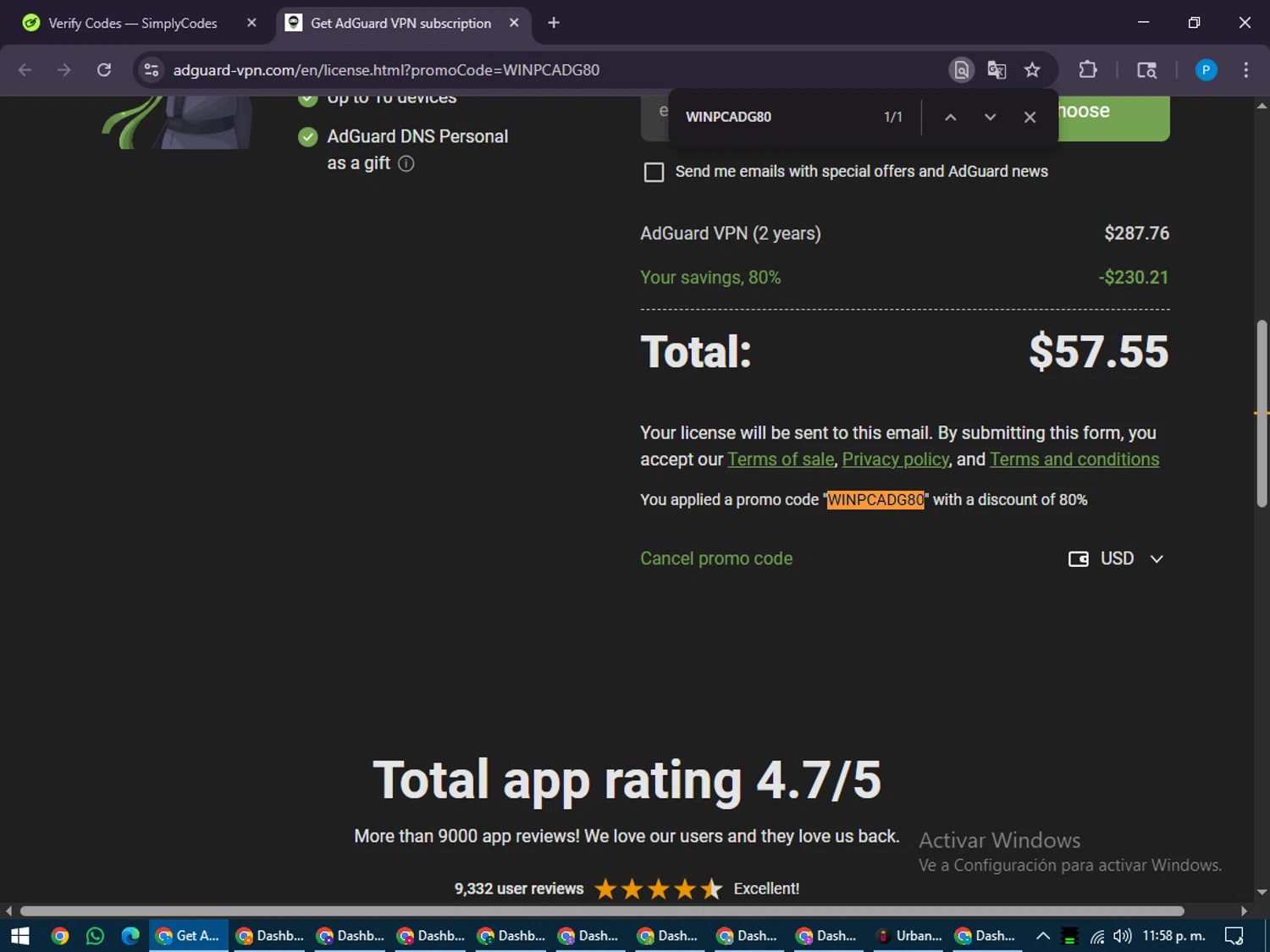Open the Windows Start menu

[x=19, y=936]
